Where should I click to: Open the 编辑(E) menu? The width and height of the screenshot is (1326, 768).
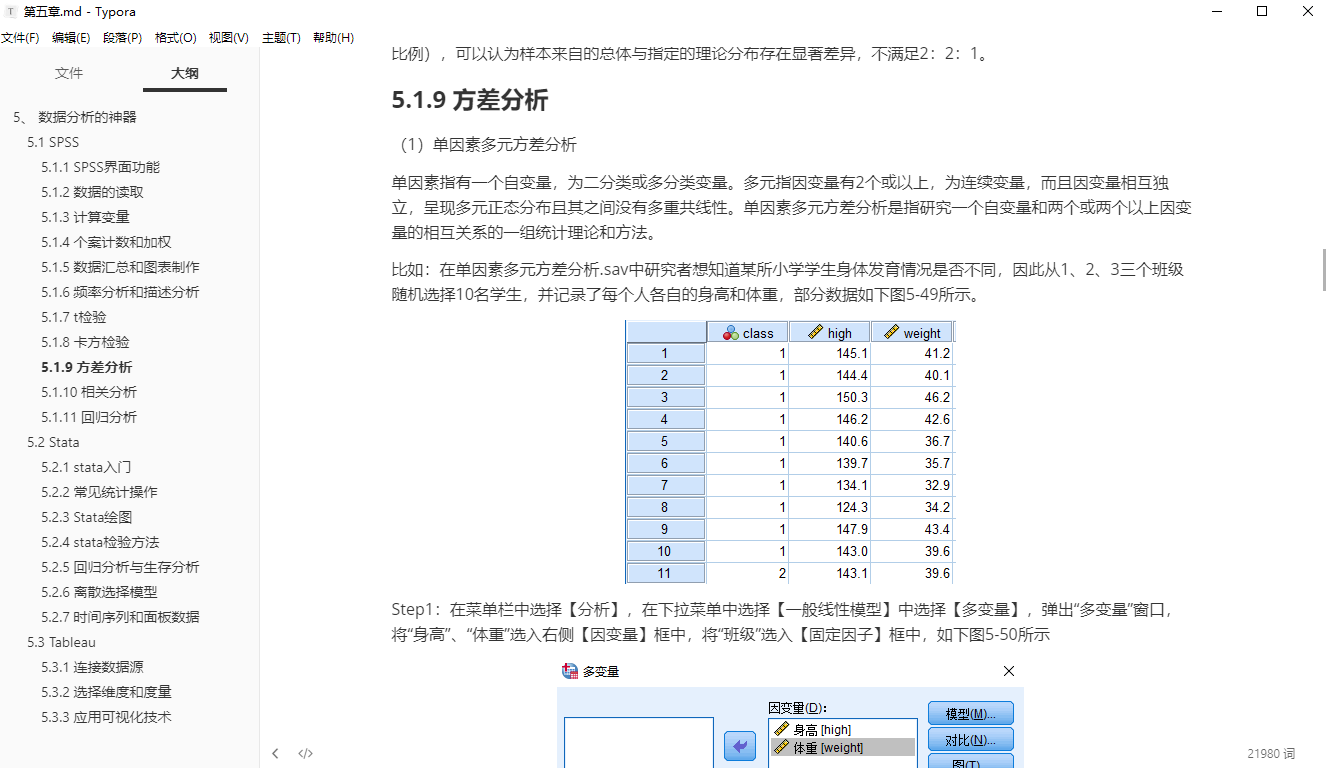coord(71,37)
